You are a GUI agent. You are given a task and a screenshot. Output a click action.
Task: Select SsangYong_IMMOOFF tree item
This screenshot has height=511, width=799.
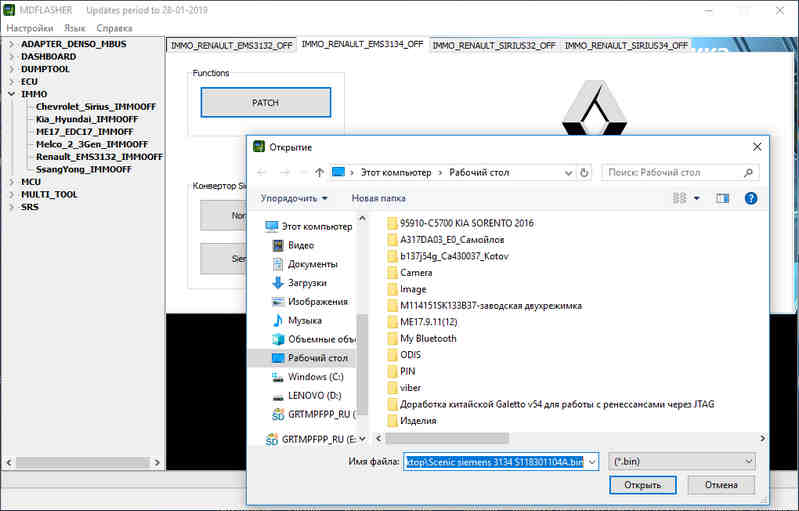(84, 170)
